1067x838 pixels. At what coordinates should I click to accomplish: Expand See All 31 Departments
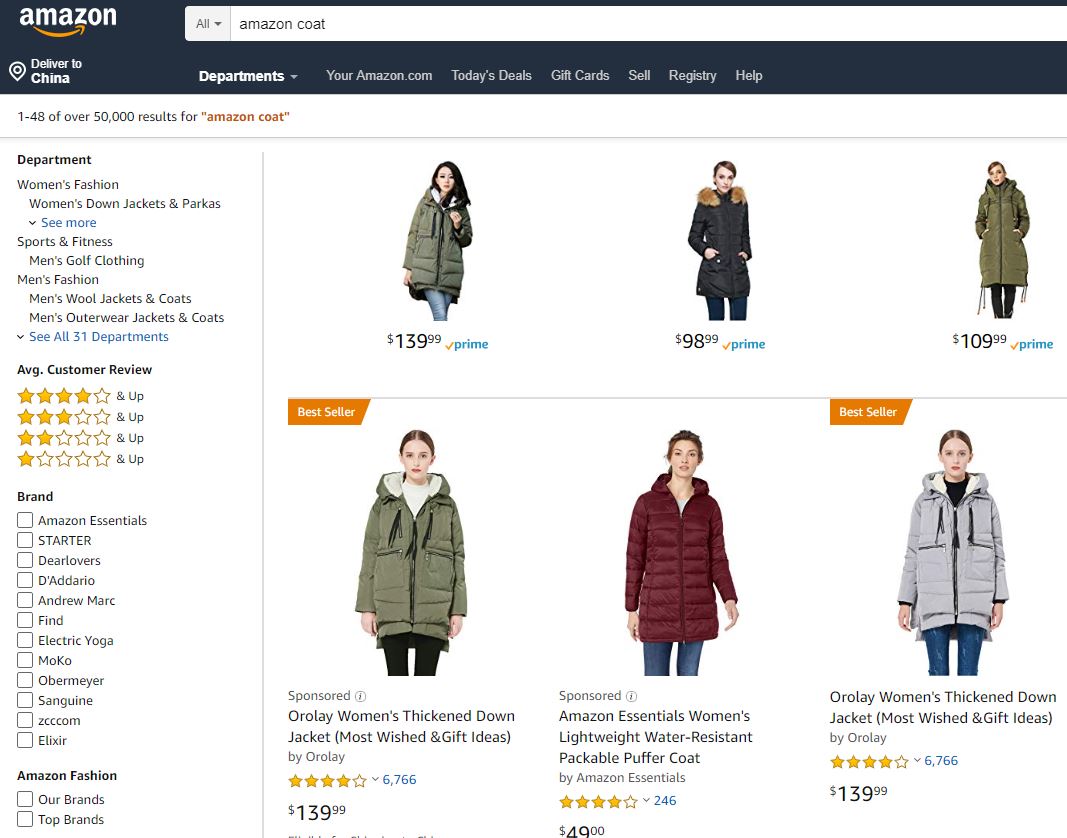(x=98, y=337)
